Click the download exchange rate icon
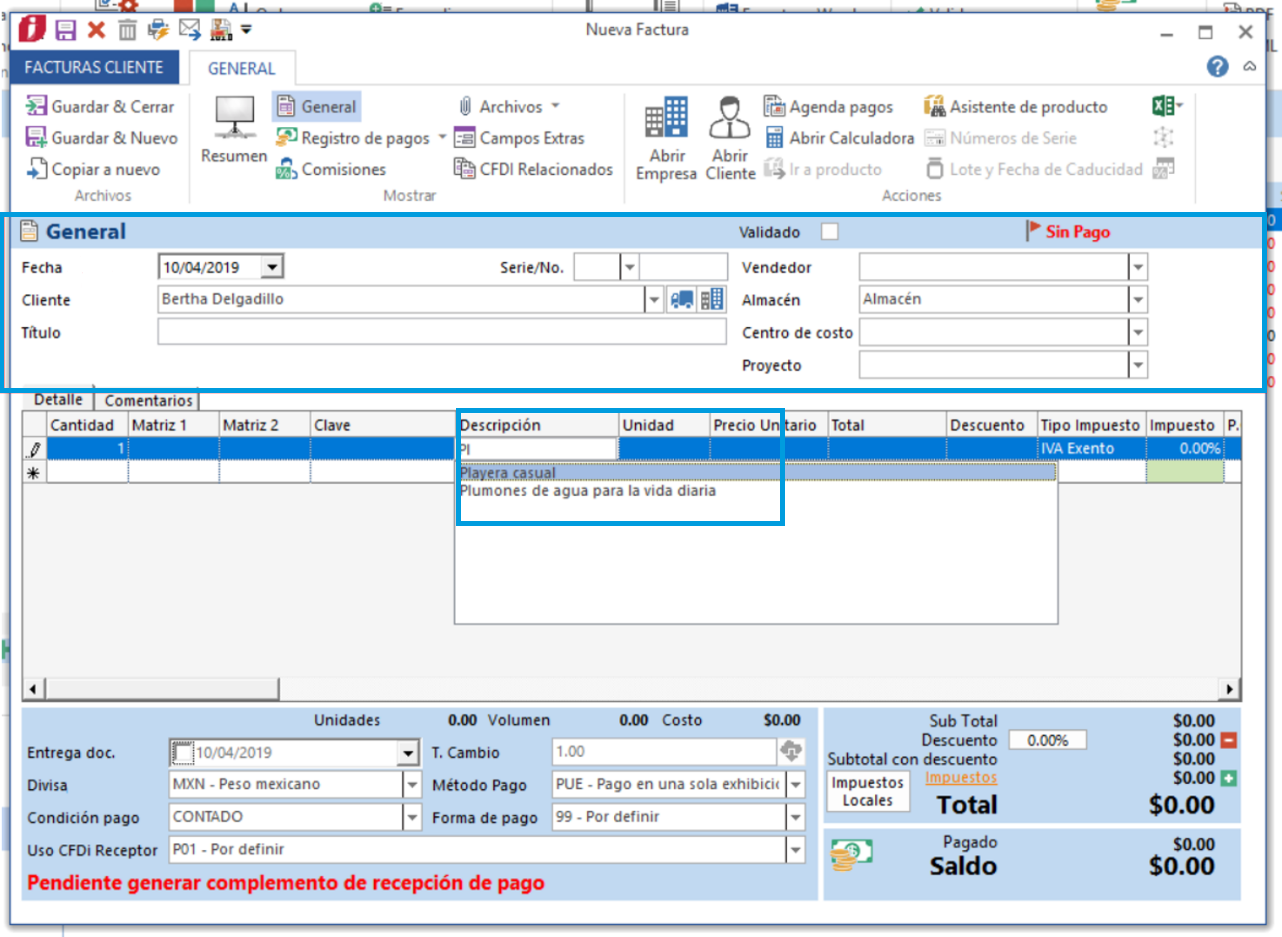The width and height of the screenshot is (1282, 937). click(791, 752)
